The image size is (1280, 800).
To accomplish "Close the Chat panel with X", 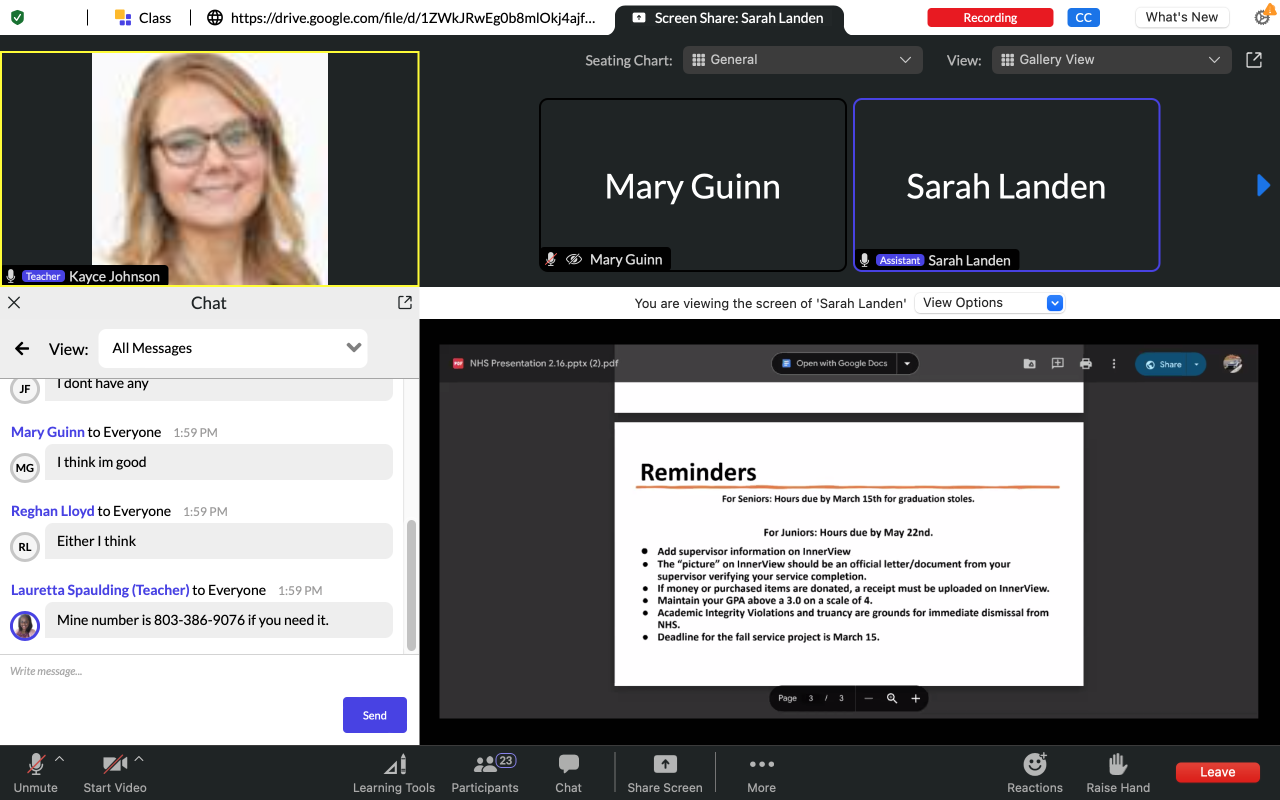I will click(x=14, y=302).
